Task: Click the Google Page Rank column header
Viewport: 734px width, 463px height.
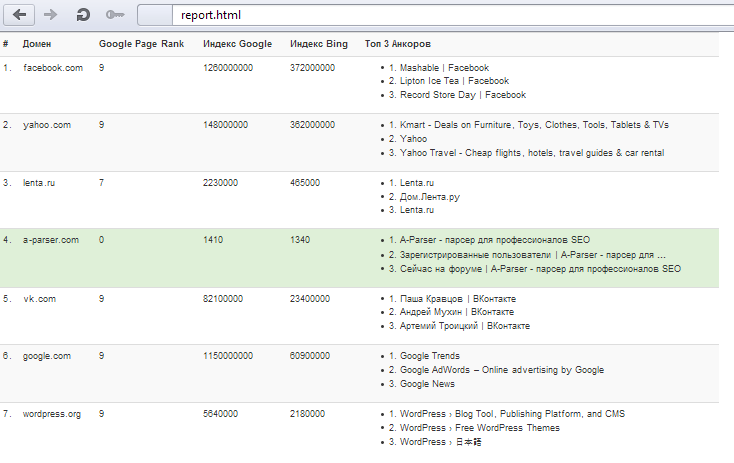Action: point(141,44)
